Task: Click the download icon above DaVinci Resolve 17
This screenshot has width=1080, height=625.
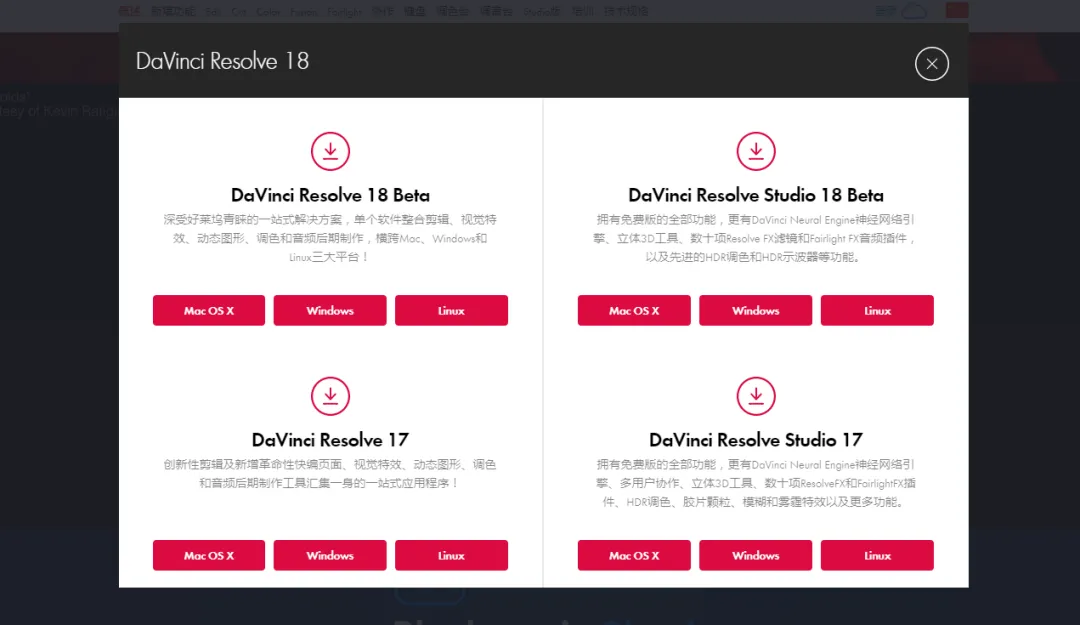Action: tap(330, 396)
